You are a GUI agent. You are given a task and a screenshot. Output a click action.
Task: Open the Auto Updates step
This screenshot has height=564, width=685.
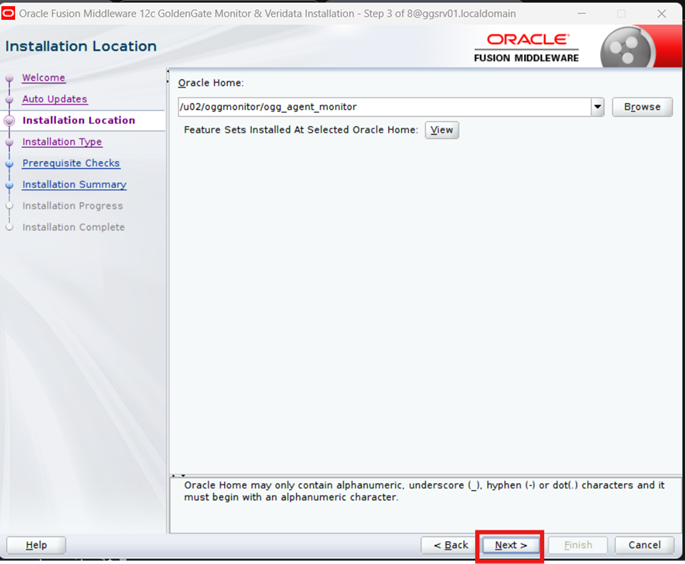pos(55,99)
